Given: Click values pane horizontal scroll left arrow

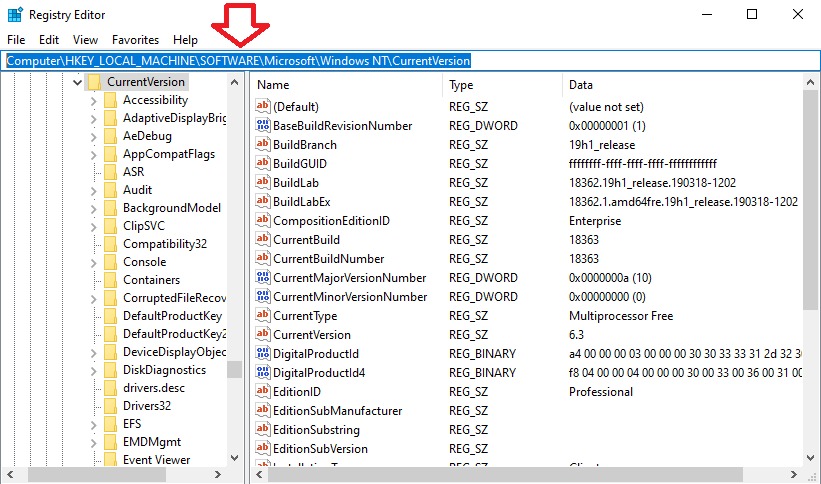Looking at the screenshot, I should (260, 475).
